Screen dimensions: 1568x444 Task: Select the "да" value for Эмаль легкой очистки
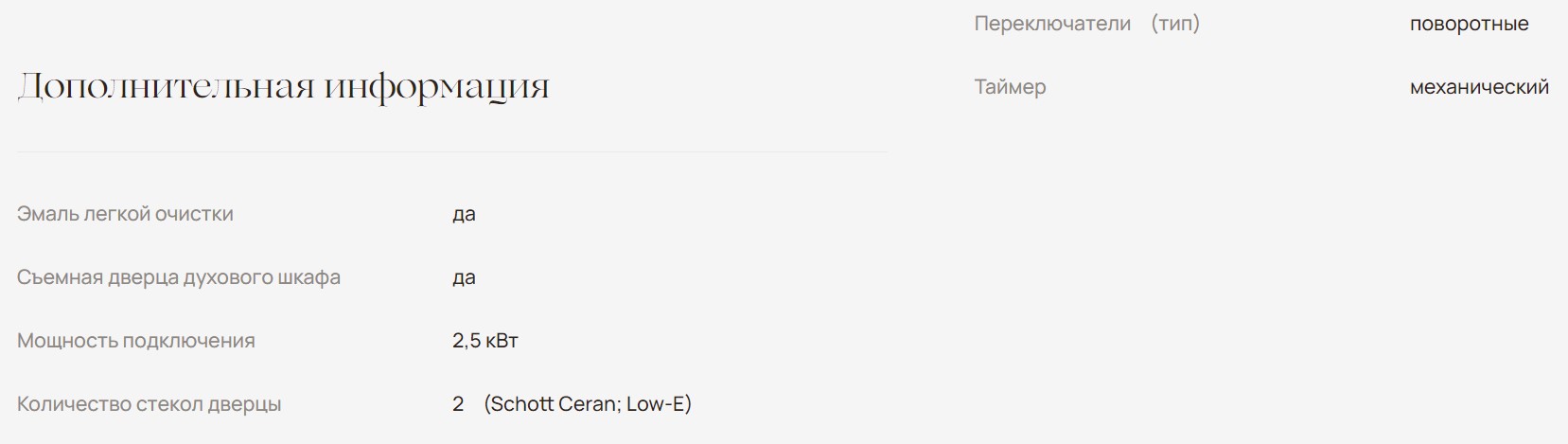pyautogui.click(x=464, y=214)
